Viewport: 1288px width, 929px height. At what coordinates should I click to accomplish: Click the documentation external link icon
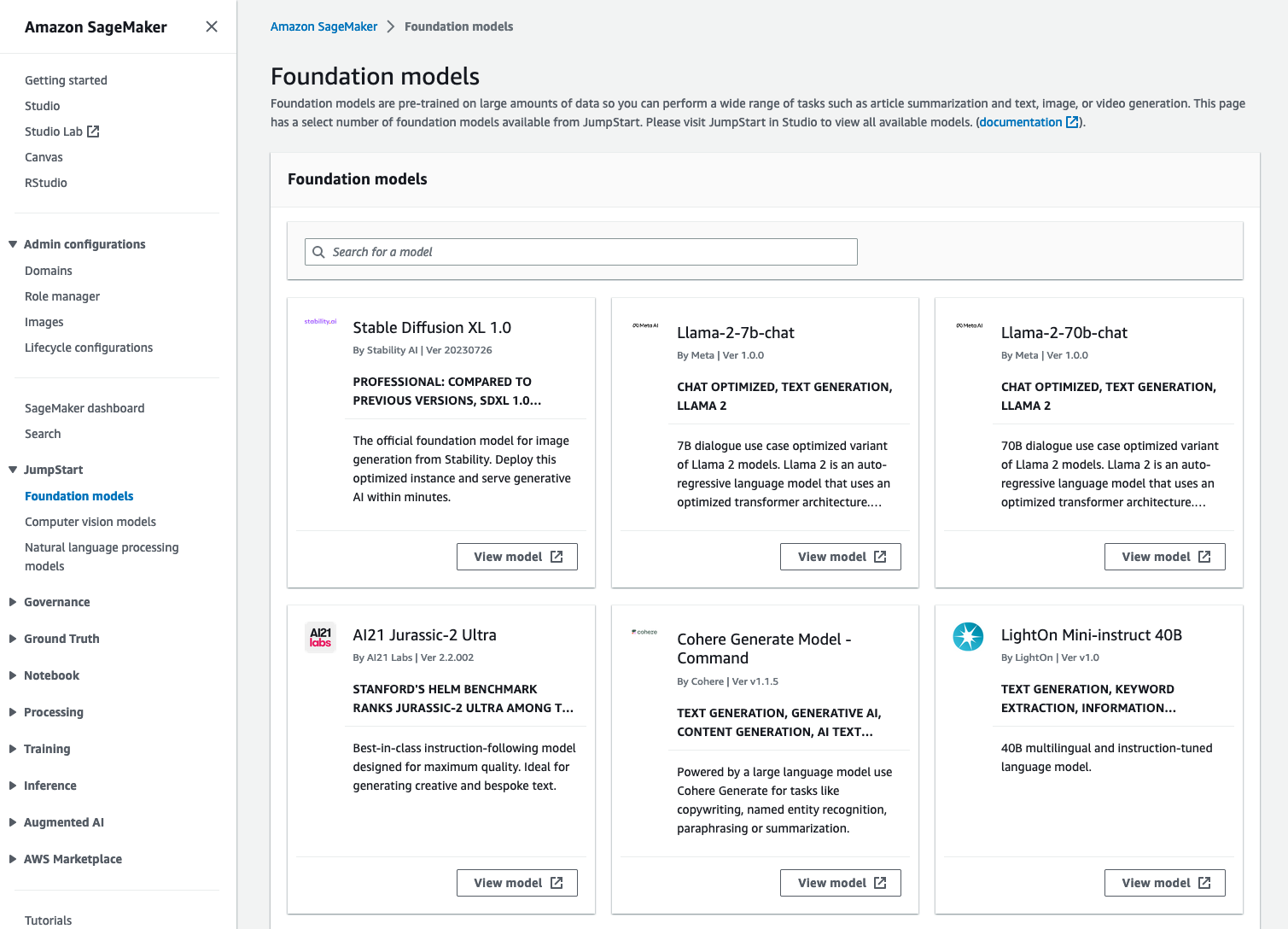coord(1072,122)
